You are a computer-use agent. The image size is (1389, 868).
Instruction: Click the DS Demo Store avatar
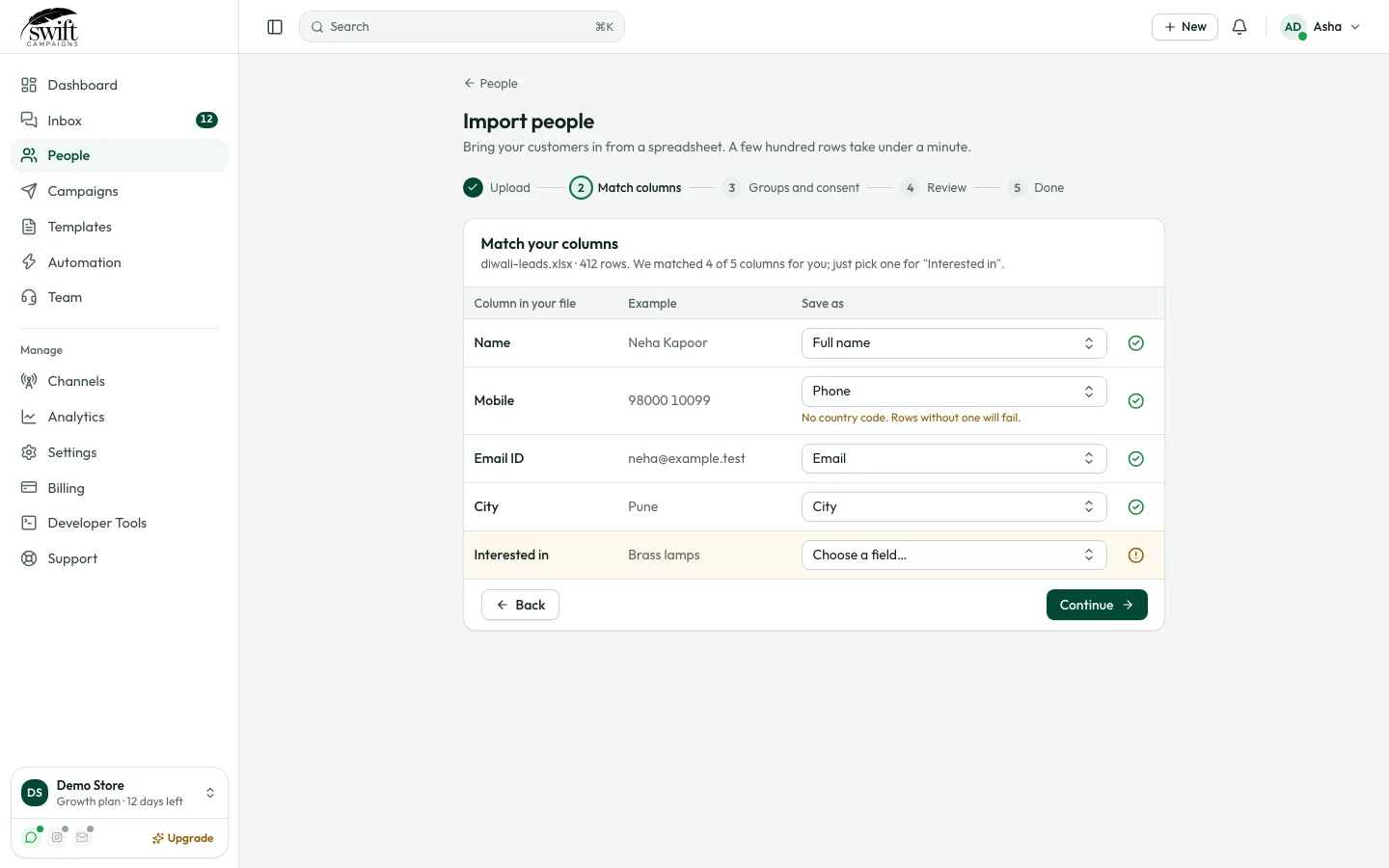[x=35, y=793]
